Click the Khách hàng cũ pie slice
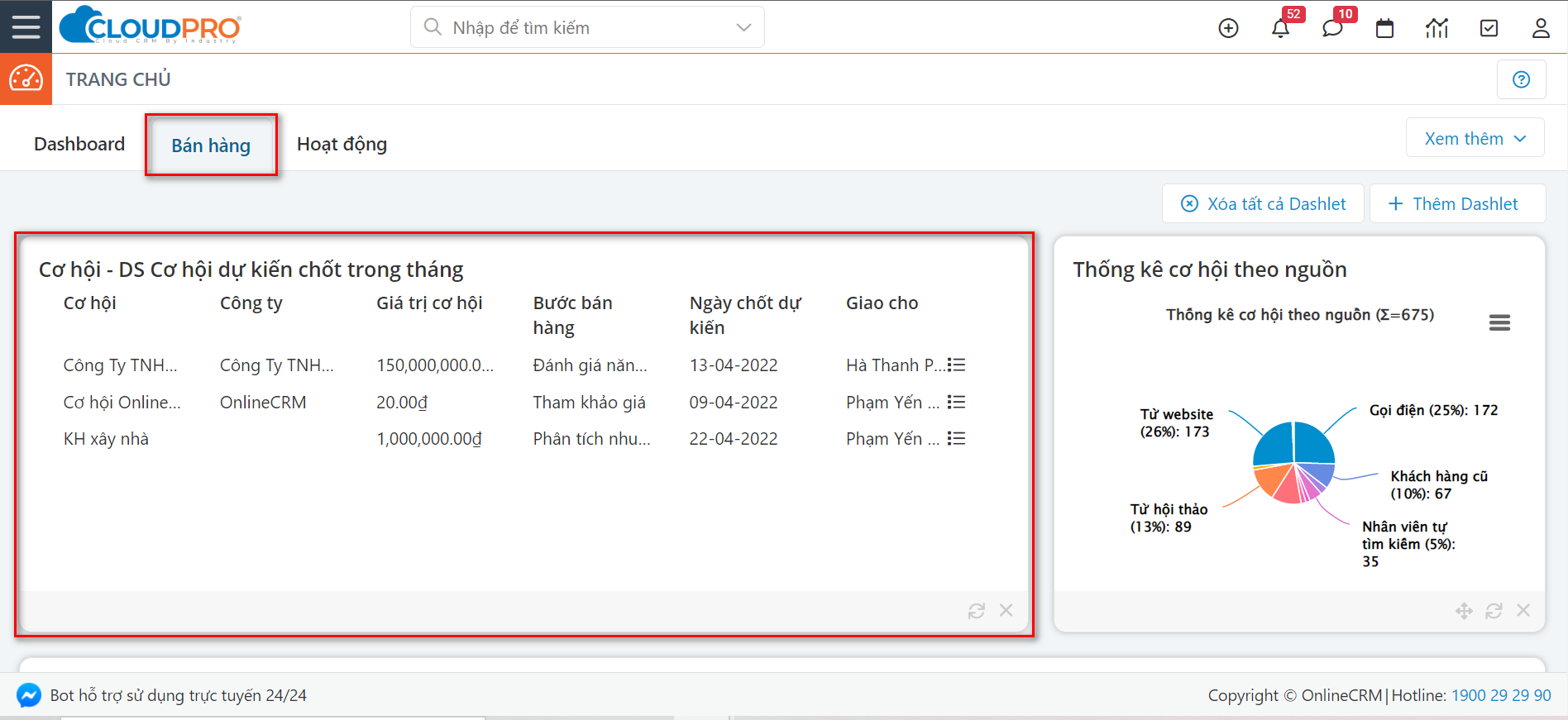 point(1320,474)
